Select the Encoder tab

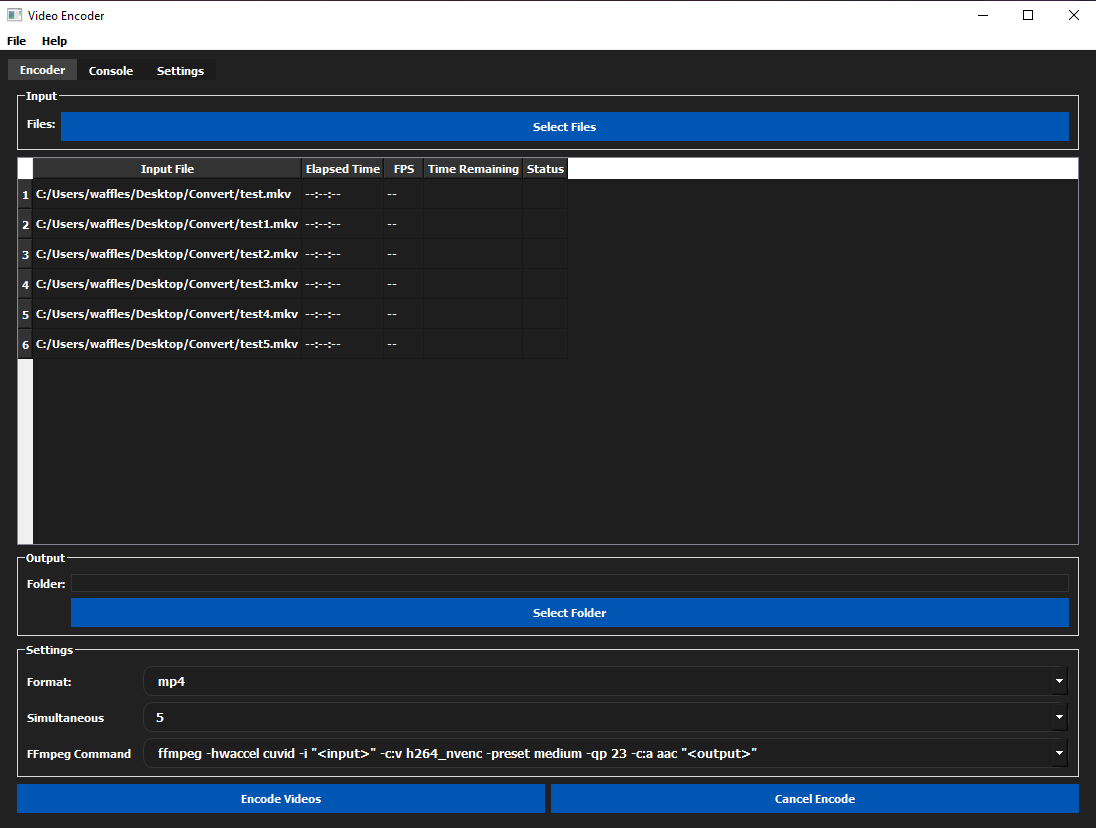42,70
